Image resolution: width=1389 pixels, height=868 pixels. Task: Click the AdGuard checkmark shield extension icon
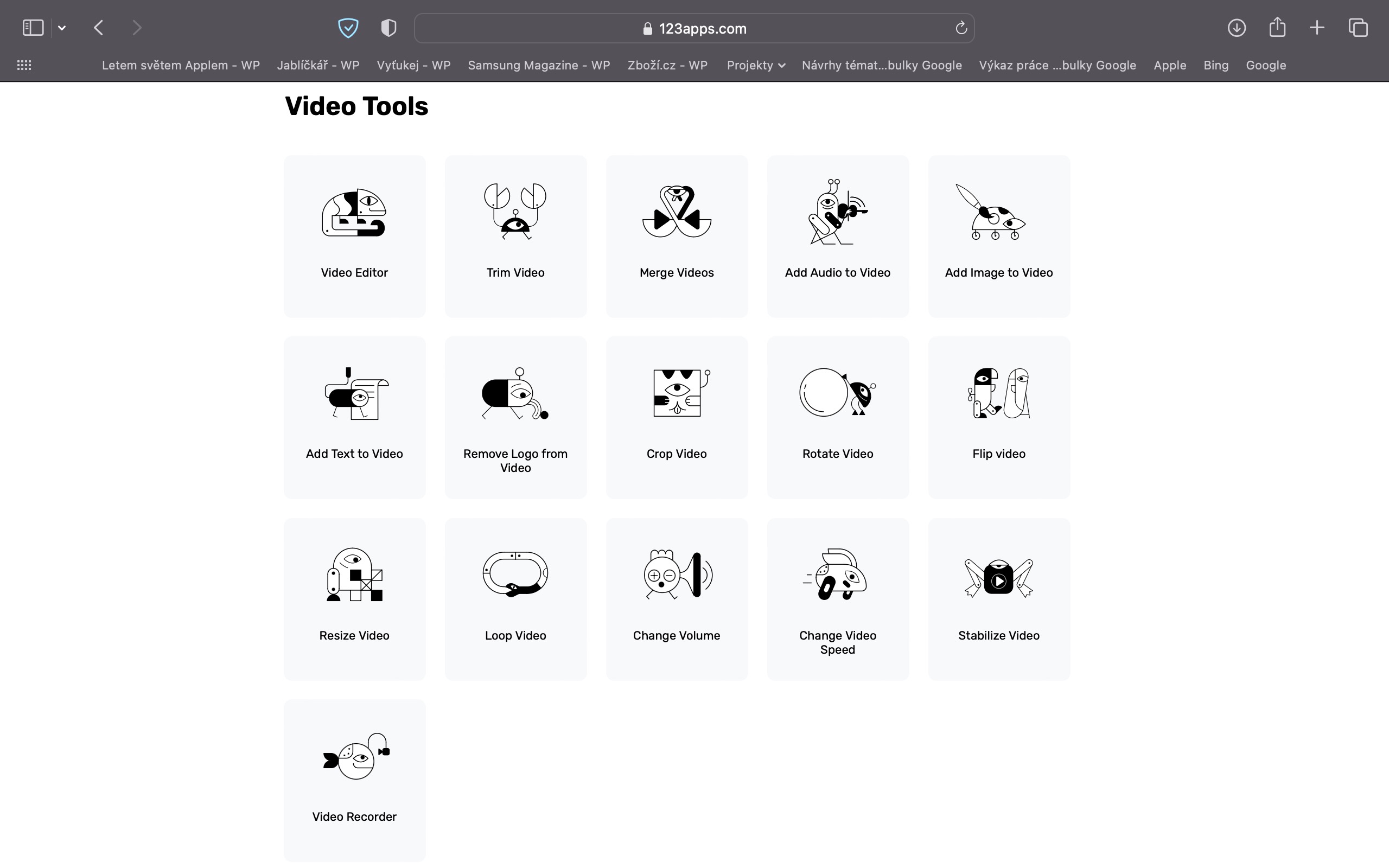point(348,28)
